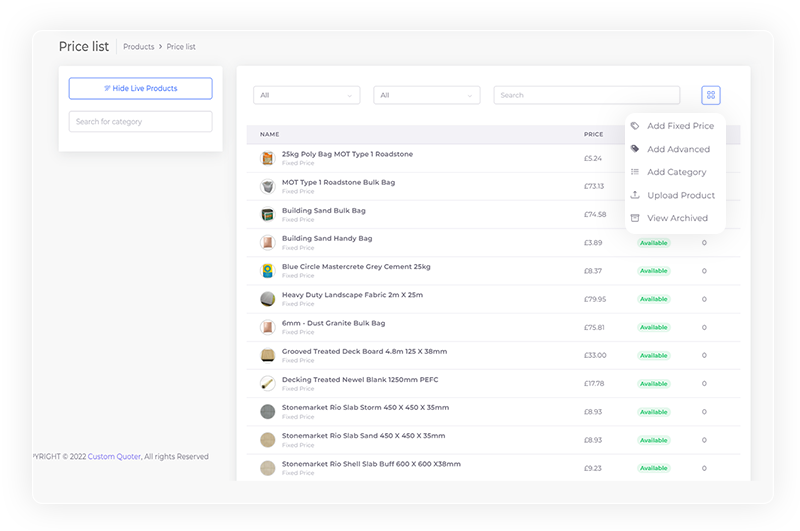This screenshot has width=800, height=531.
Task: Click Available badge for Building Sand Handy Bag
Action: click(654, 243)
